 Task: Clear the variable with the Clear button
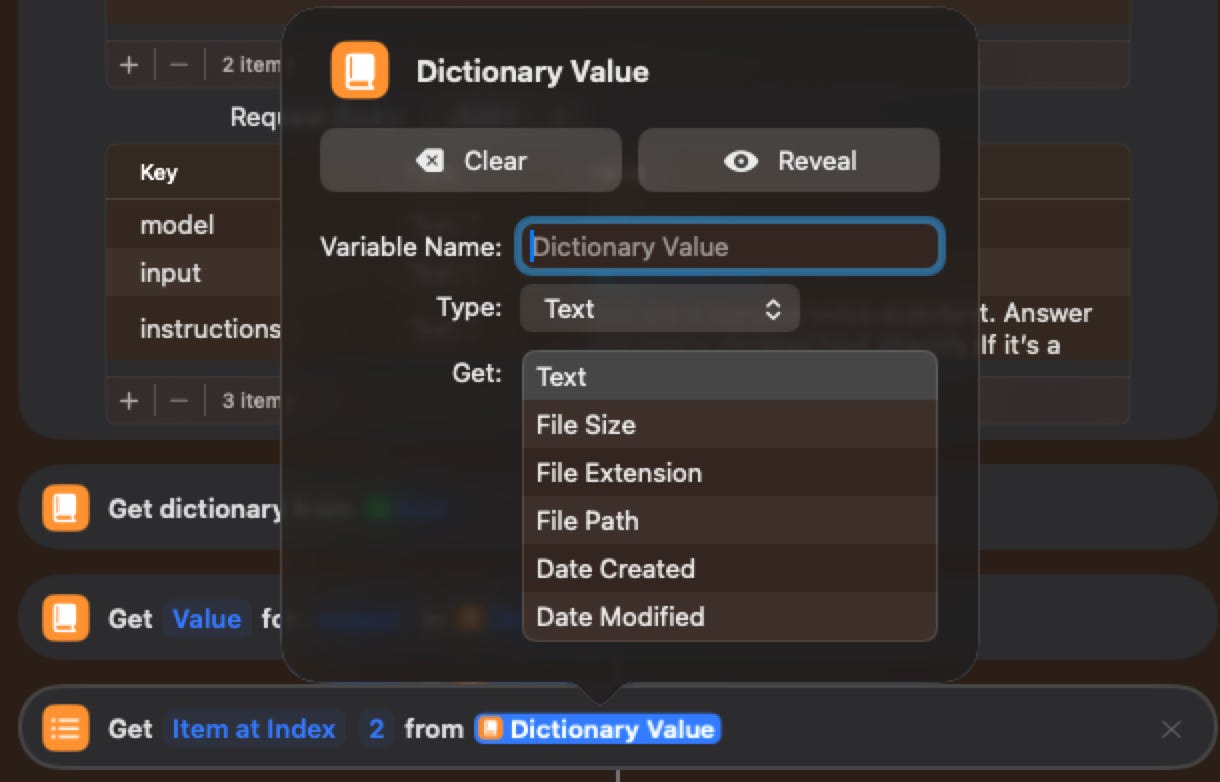click(x=471, y=160)
